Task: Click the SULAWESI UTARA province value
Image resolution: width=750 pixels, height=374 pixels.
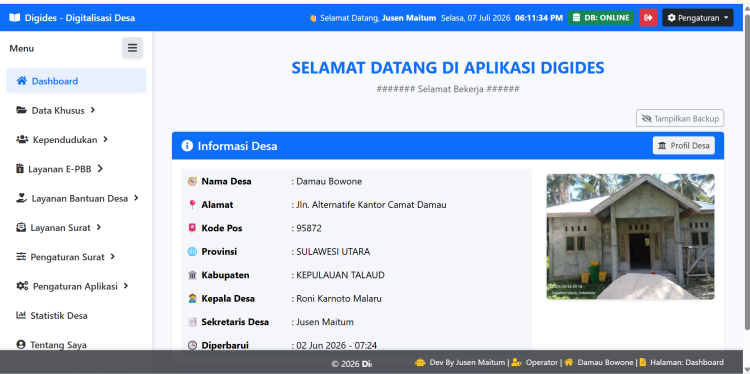Action: coord(333,252)
